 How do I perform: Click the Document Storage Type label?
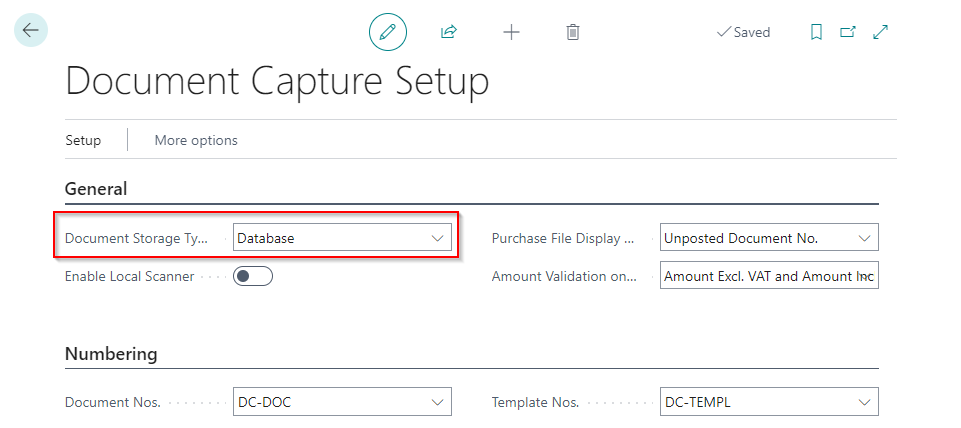tap(136, 238)
